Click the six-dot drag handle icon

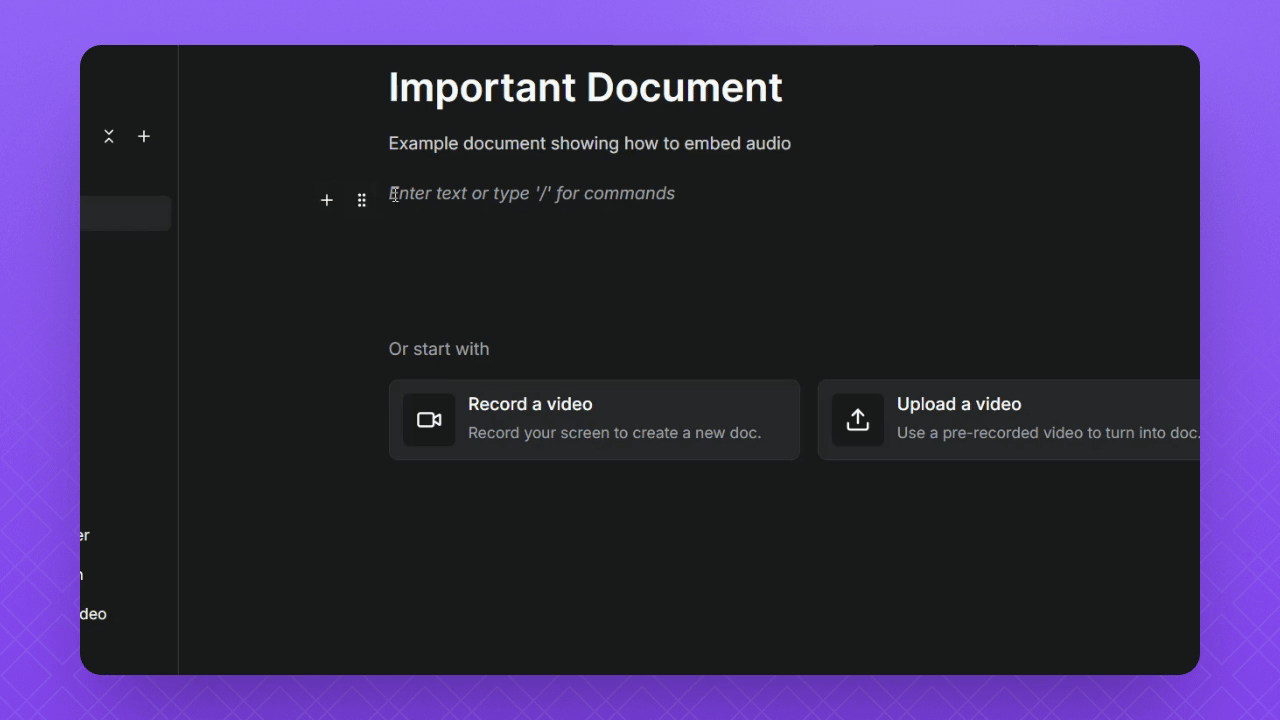(x=362, y=200)
